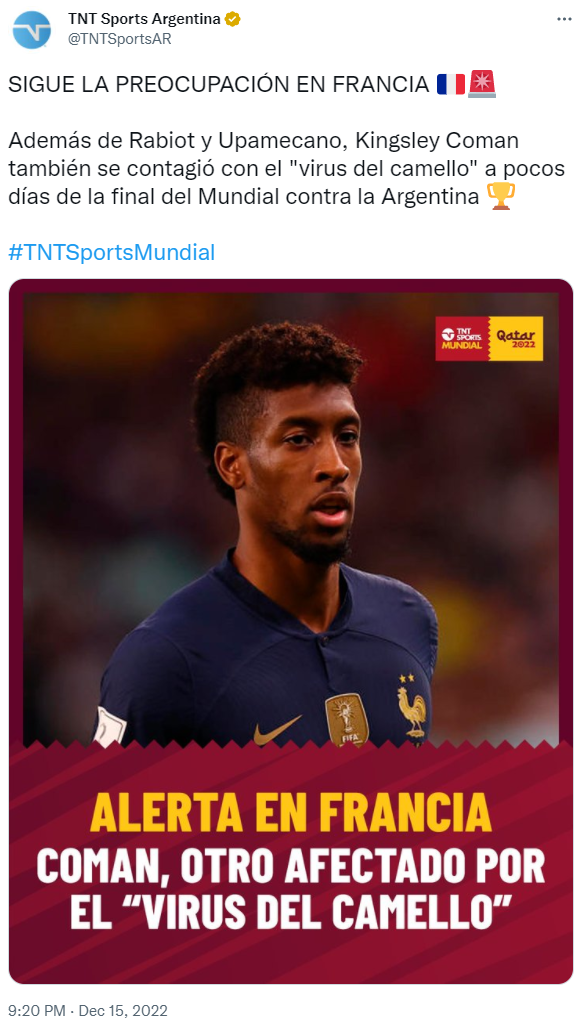Click the red siren emoji
Screen dimensions: 588x1025
click(481, 84)
